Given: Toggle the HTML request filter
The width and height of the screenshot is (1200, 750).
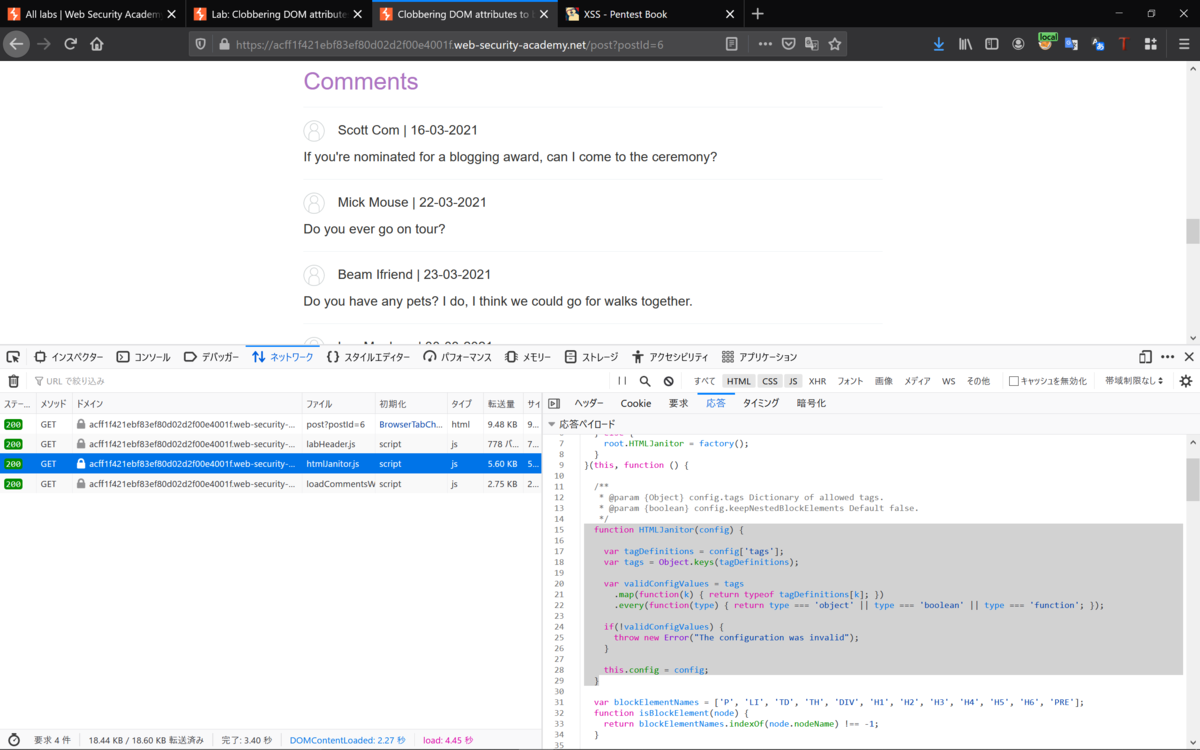Looking at the screenshot, I should 739,381.
